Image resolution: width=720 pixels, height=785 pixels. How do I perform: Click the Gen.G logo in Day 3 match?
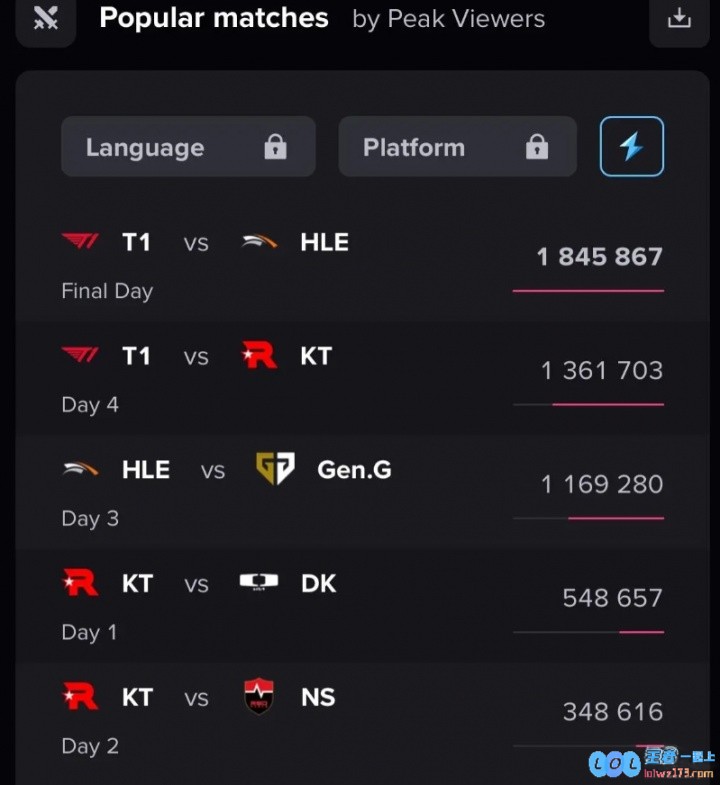pos(275,469)
